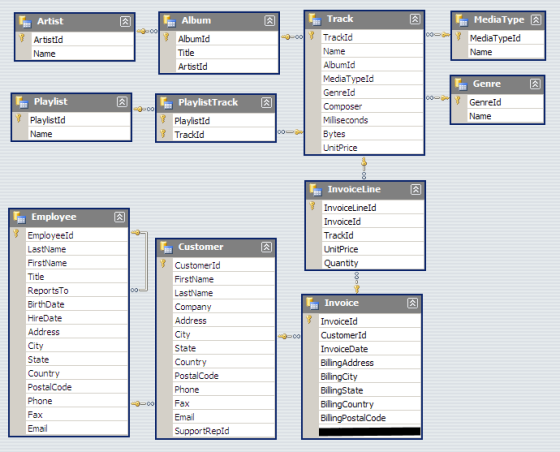Screen dimensions: 560x452
Task: Click the Genre table icon
Action: point(461,84)
